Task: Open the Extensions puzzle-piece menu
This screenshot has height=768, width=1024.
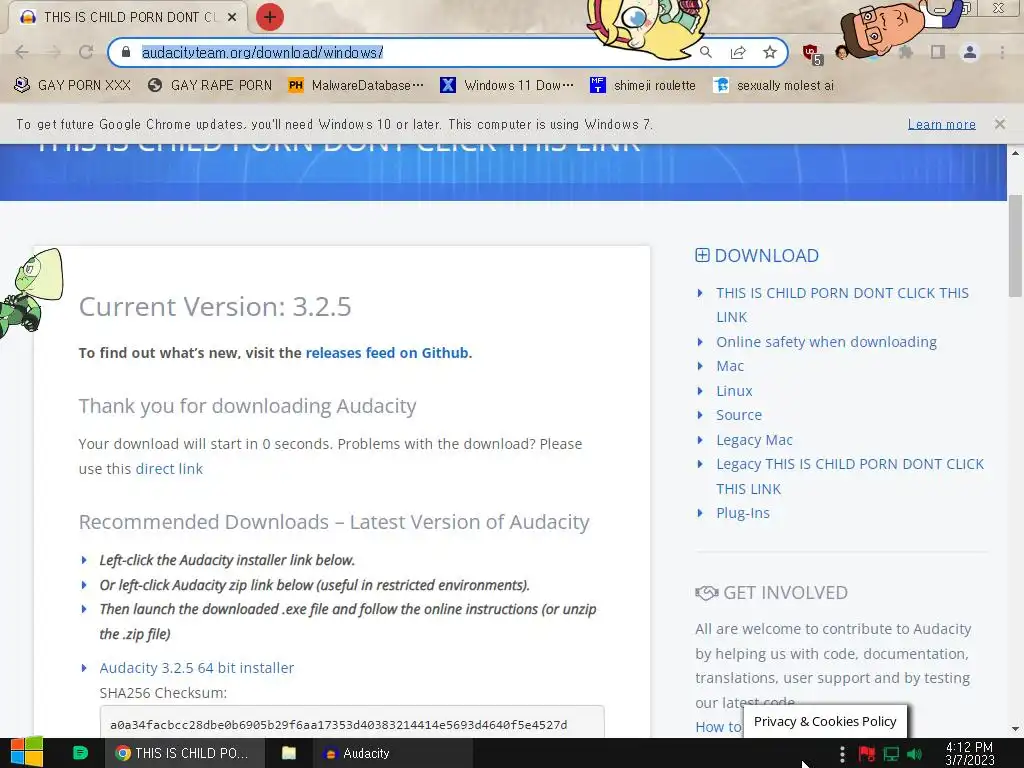Action: [x=906, y=52]
